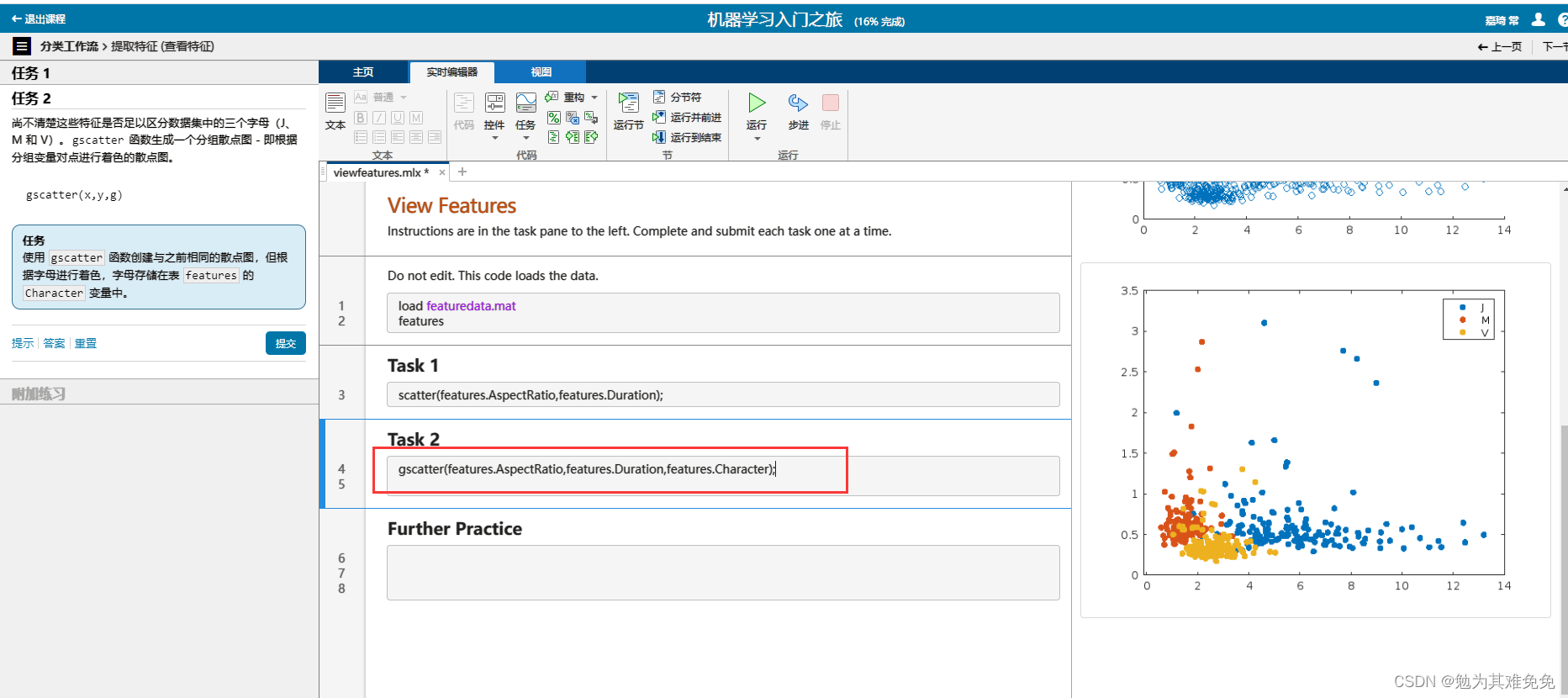This screenshot has width=1568, height=698.
Task: Click the J legend entry in plot
Action: [1474, 308]
